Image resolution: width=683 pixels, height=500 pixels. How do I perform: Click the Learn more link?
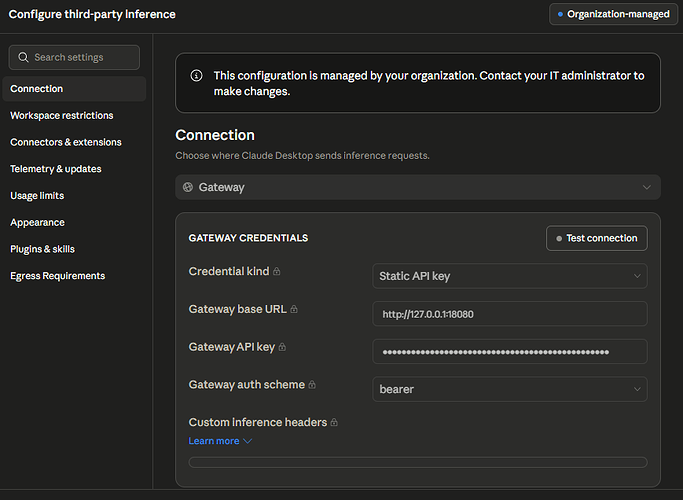pos(214,441)
